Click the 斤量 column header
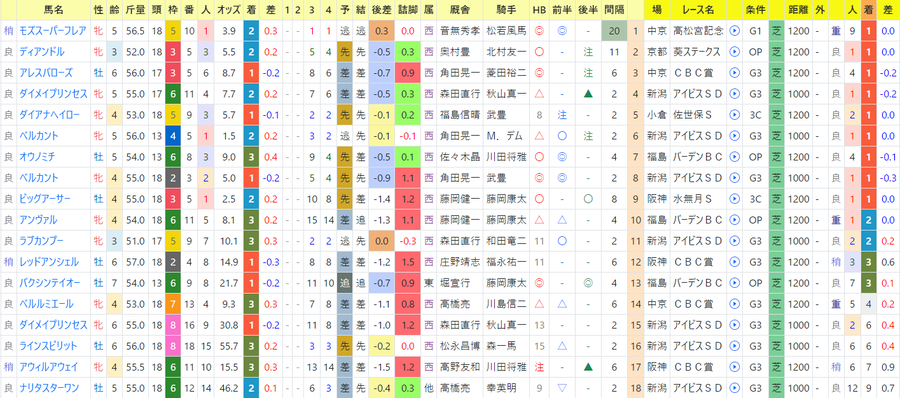Viewport: 900px width, 398px height. point(135,10)
